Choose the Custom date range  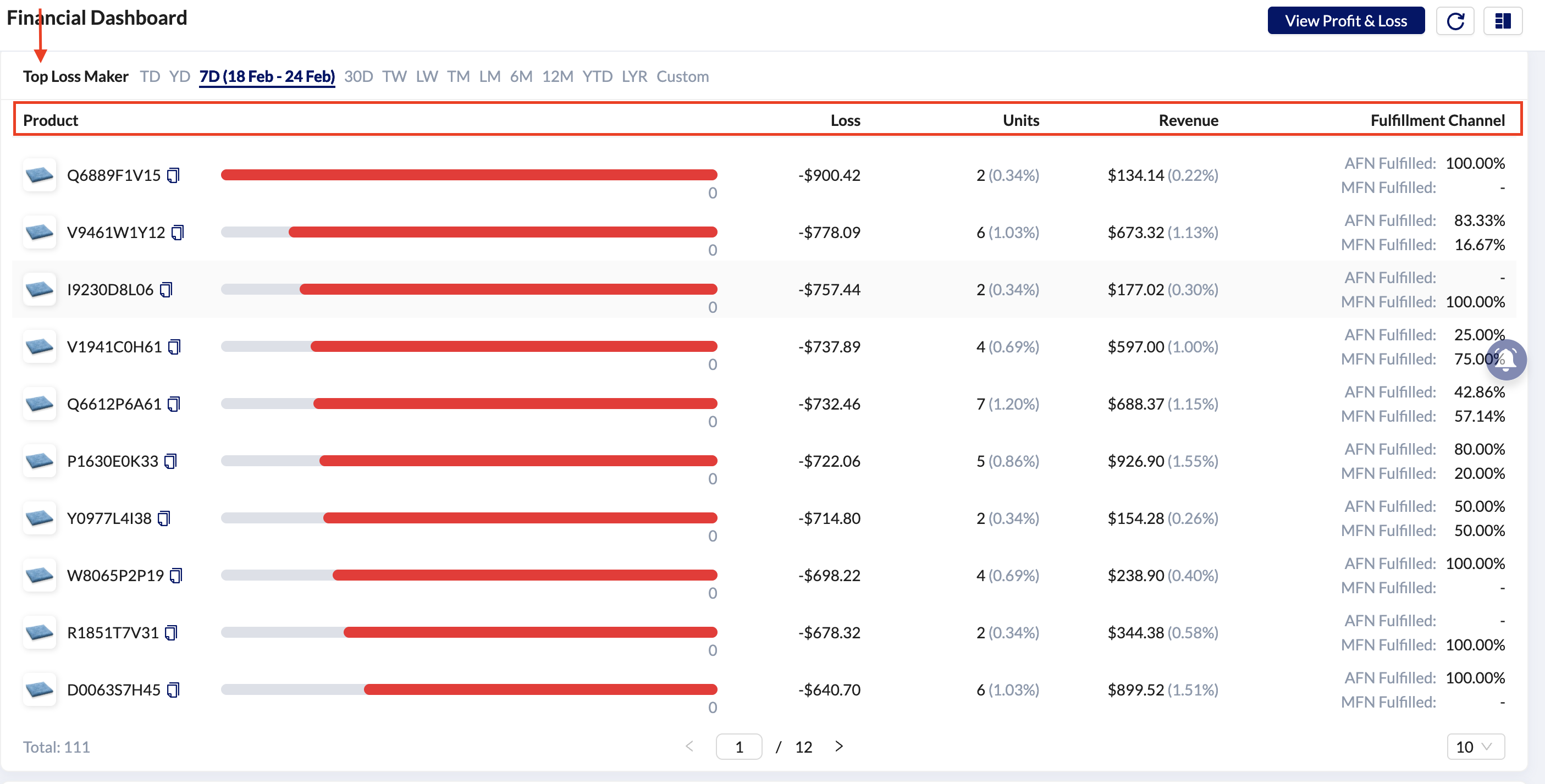point(682,77)
